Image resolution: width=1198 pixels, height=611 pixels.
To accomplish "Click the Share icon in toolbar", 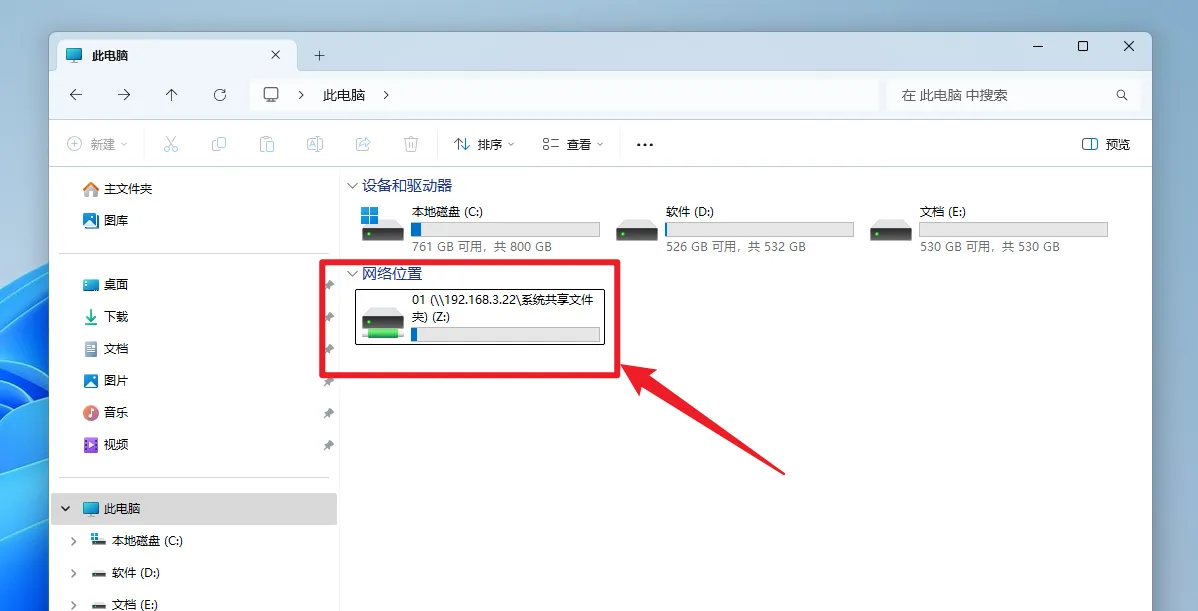I will click(x=363, y=144).
